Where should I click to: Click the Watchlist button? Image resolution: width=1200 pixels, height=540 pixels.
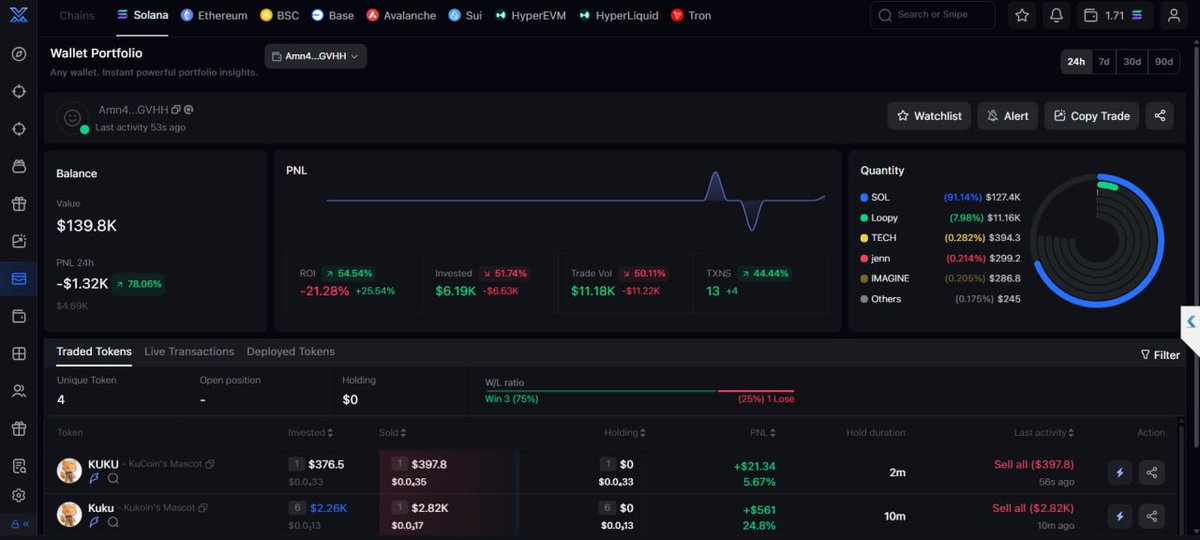(x=929, y=116)
